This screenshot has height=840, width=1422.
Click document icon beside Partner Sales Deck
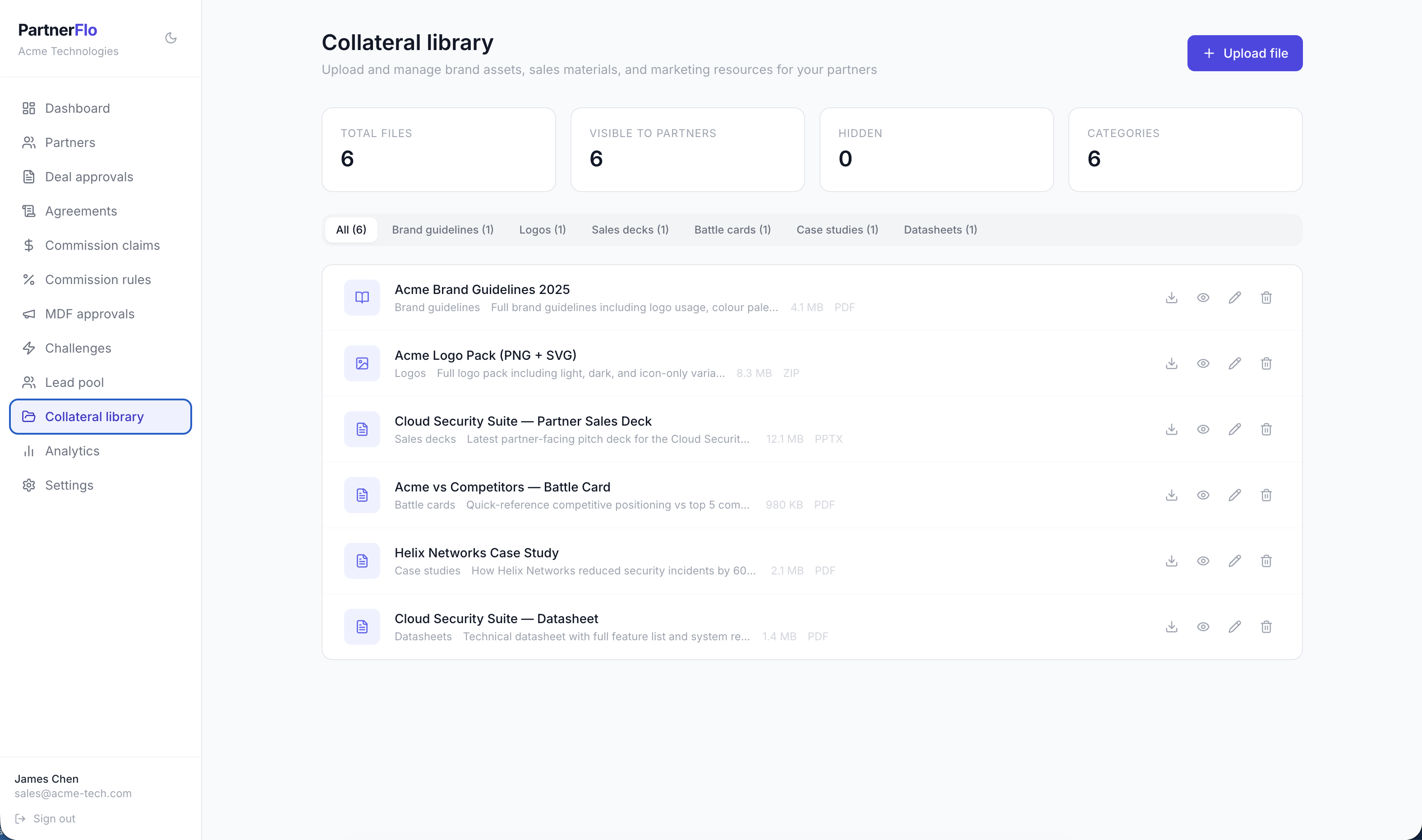point(362,429)
